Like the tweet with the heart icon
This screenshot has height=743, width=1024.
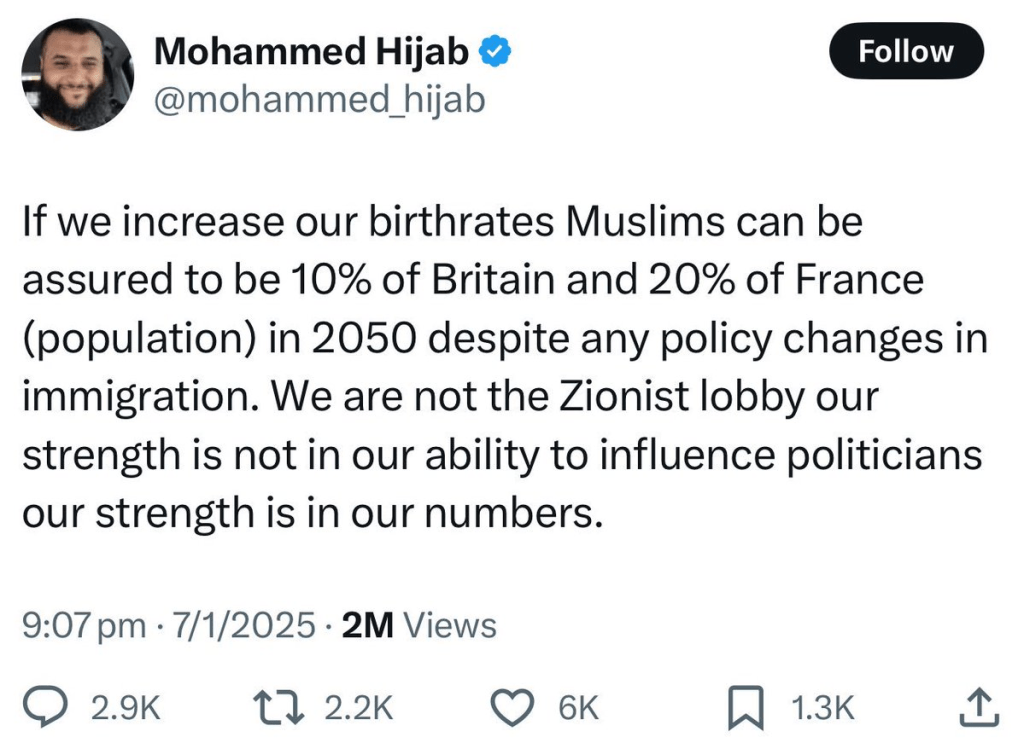pos(514,707)
